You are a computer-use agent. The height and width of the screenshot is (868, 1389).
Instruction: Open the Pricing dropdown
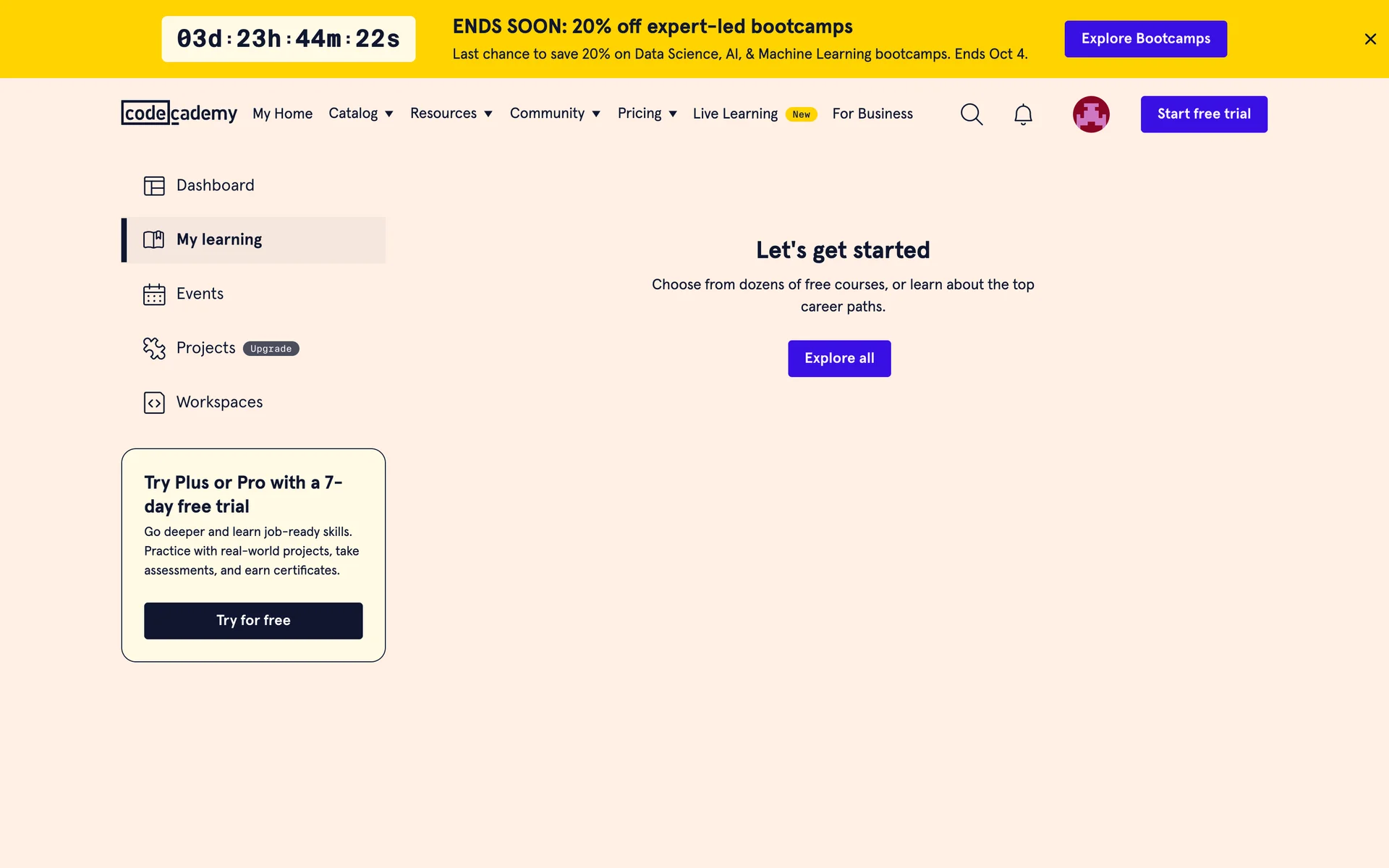coord(647,114)
